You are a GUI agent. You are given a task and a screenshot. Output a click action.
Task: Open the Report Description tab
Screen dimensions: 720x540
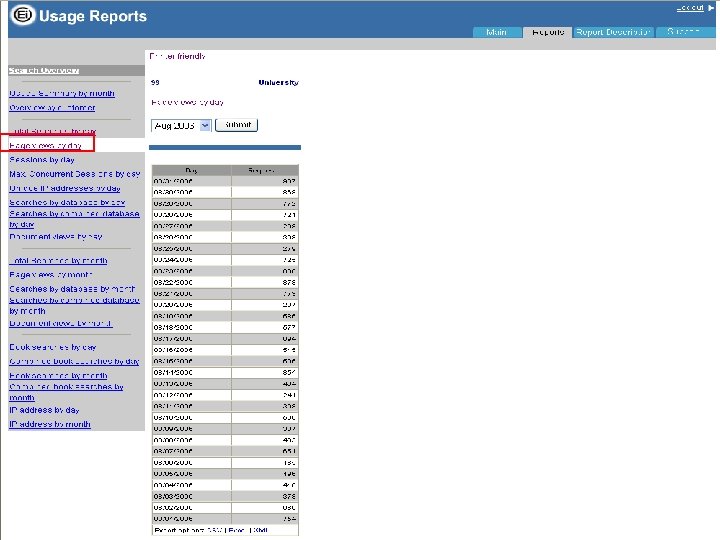pos(613,32)
